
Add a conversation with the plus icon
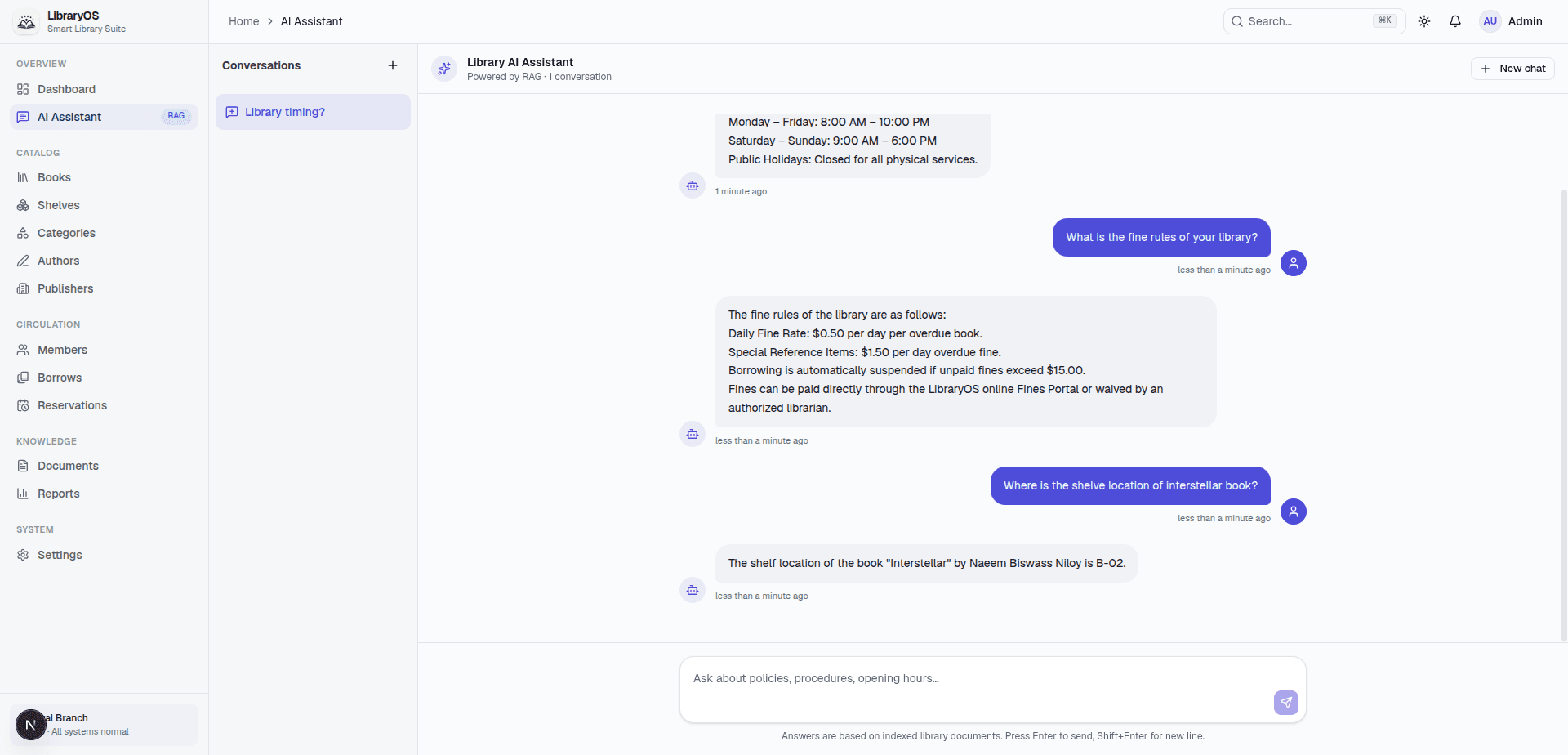(x=393, y=65)
